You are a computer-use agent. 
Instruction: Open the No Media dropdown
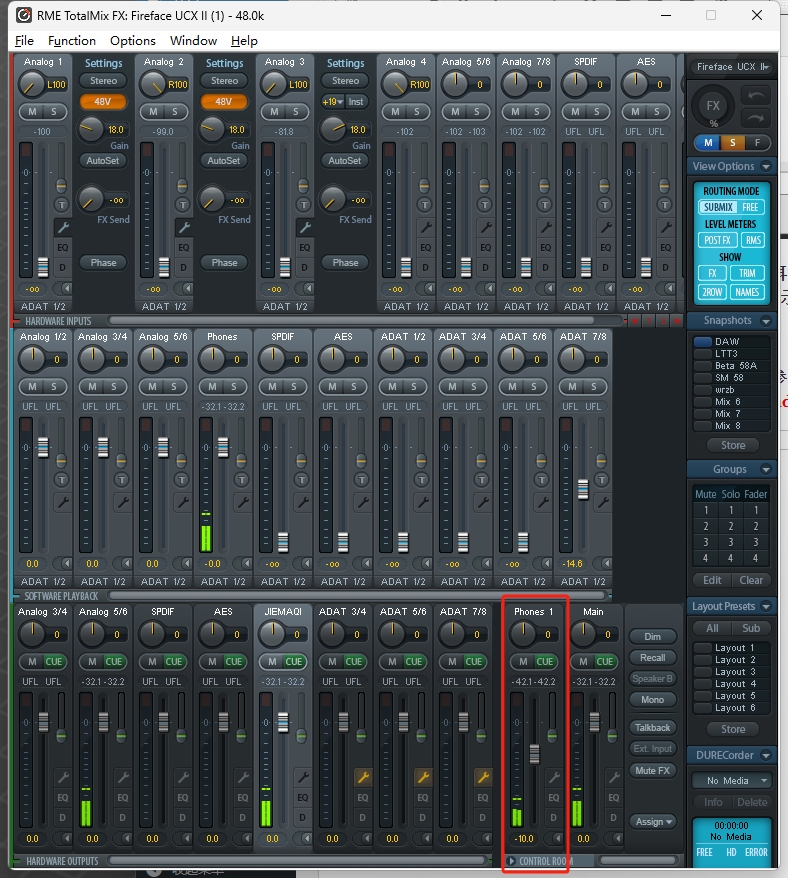pos(732,781)
